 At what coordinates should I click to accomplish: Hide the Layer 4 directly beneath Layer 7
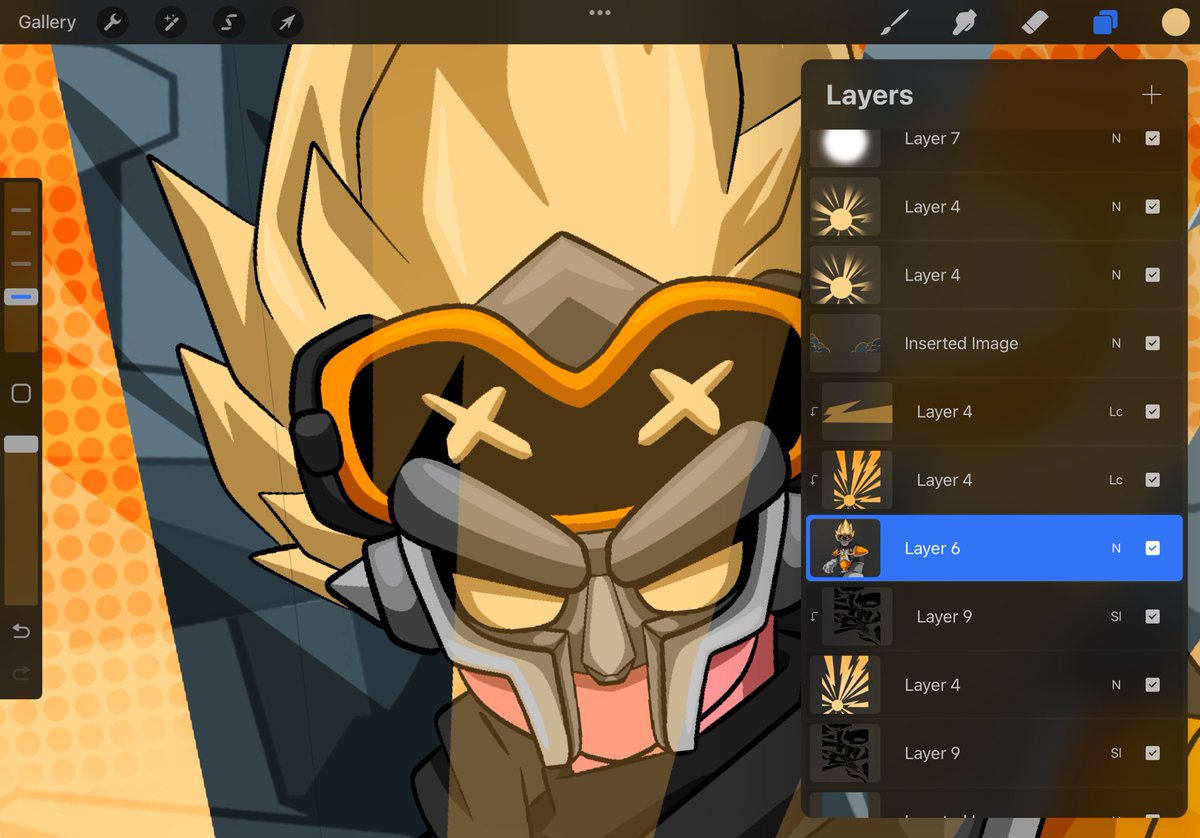point(1152,206)
